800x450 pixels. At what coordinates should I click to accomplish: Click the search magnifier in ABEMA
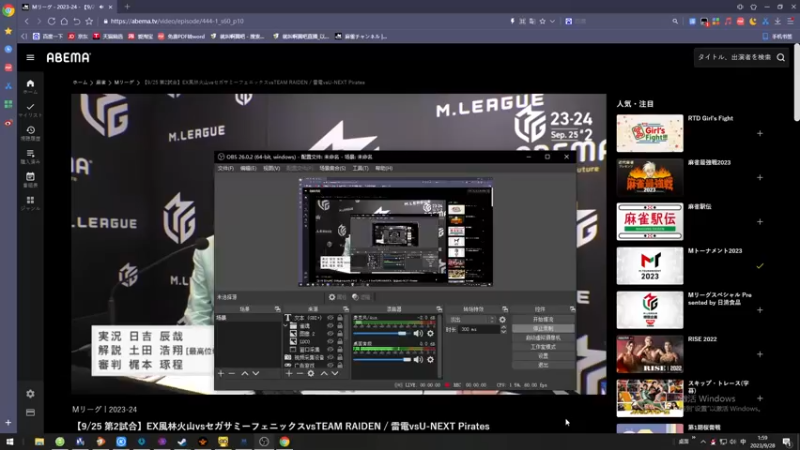tap(781, 58)
